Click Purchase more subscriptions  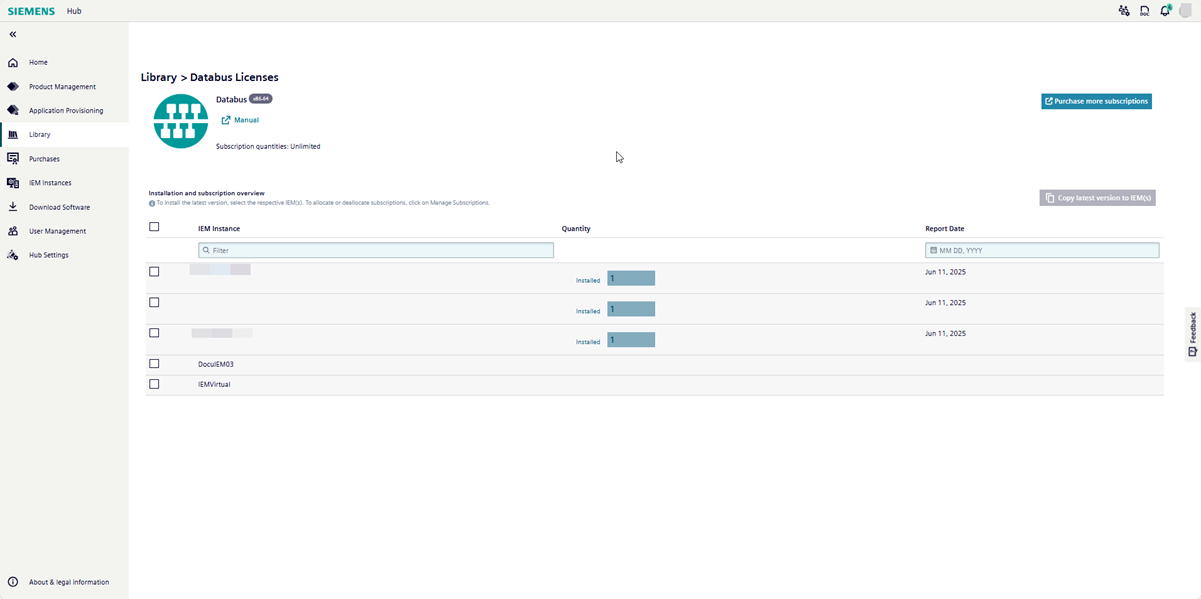coord(1096,101)
